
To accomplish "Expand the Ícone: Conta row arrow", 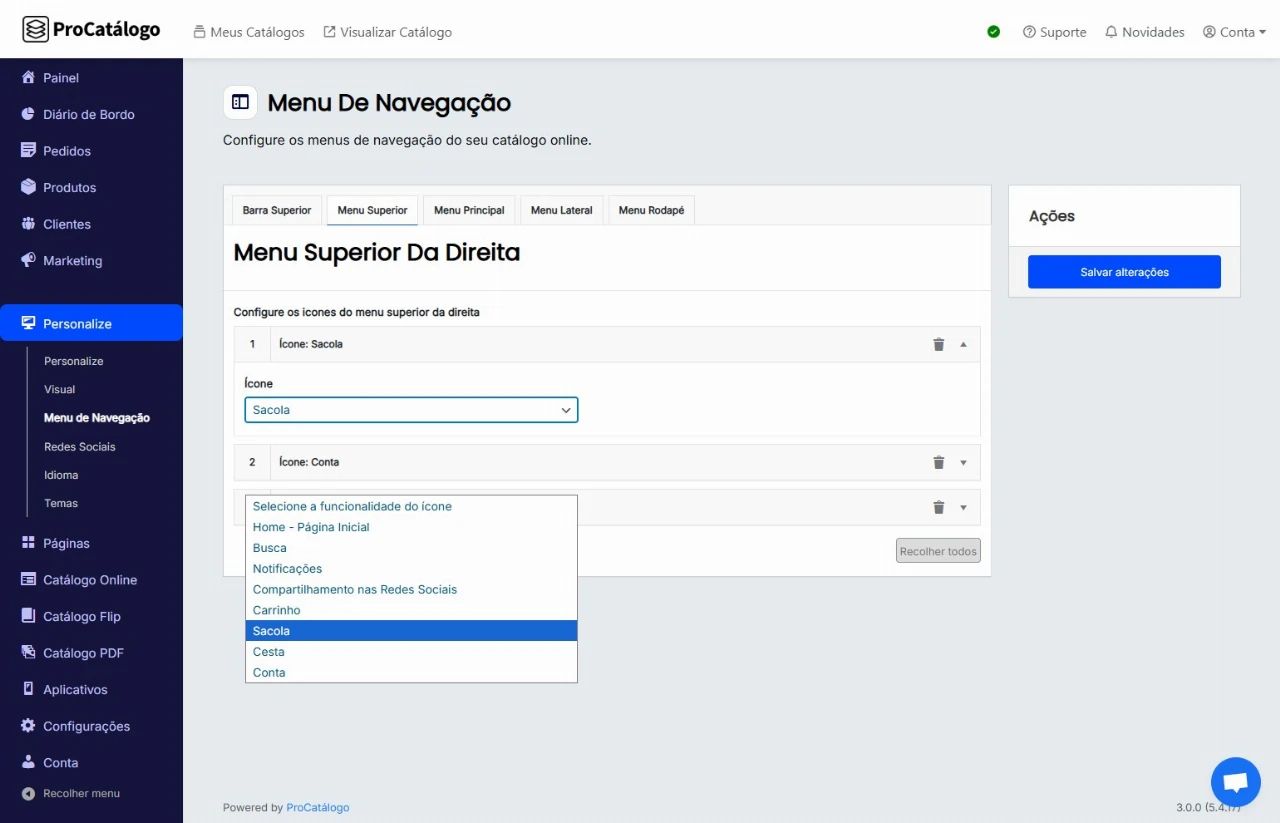I will (963, 462).
